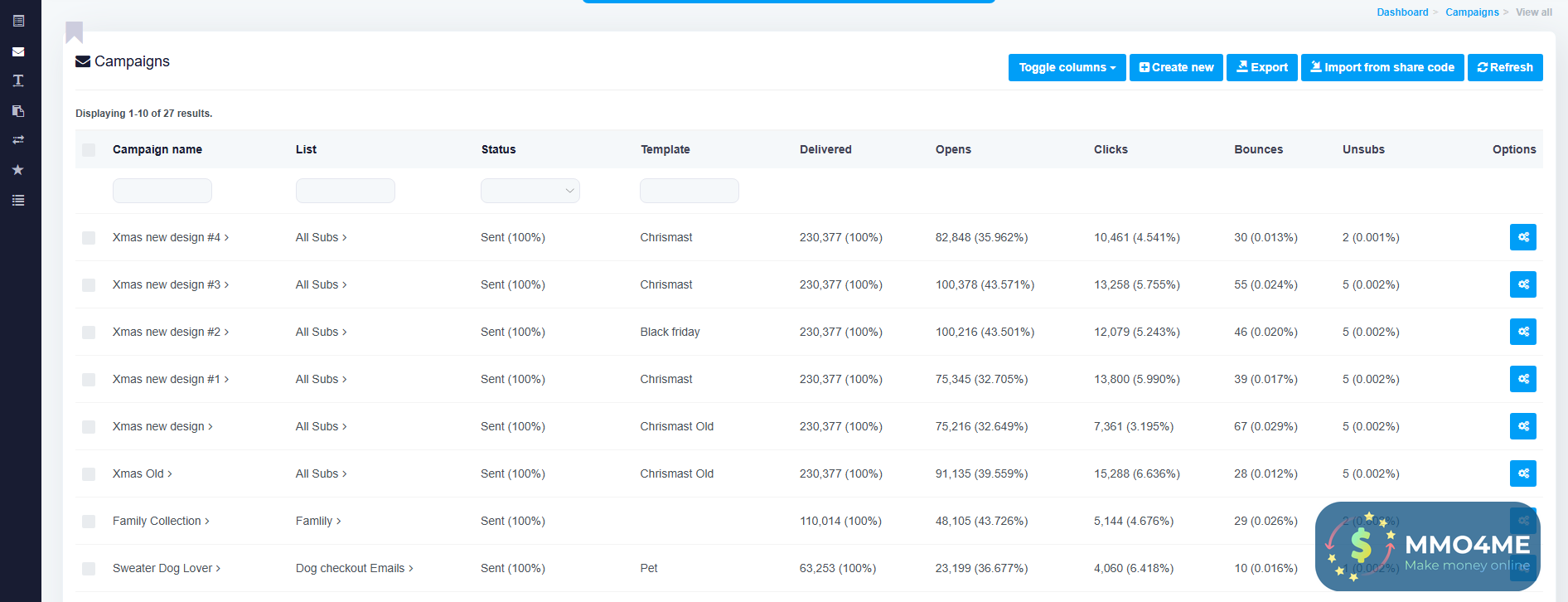Click the 67 (0.029%) bounces value

1266,426
